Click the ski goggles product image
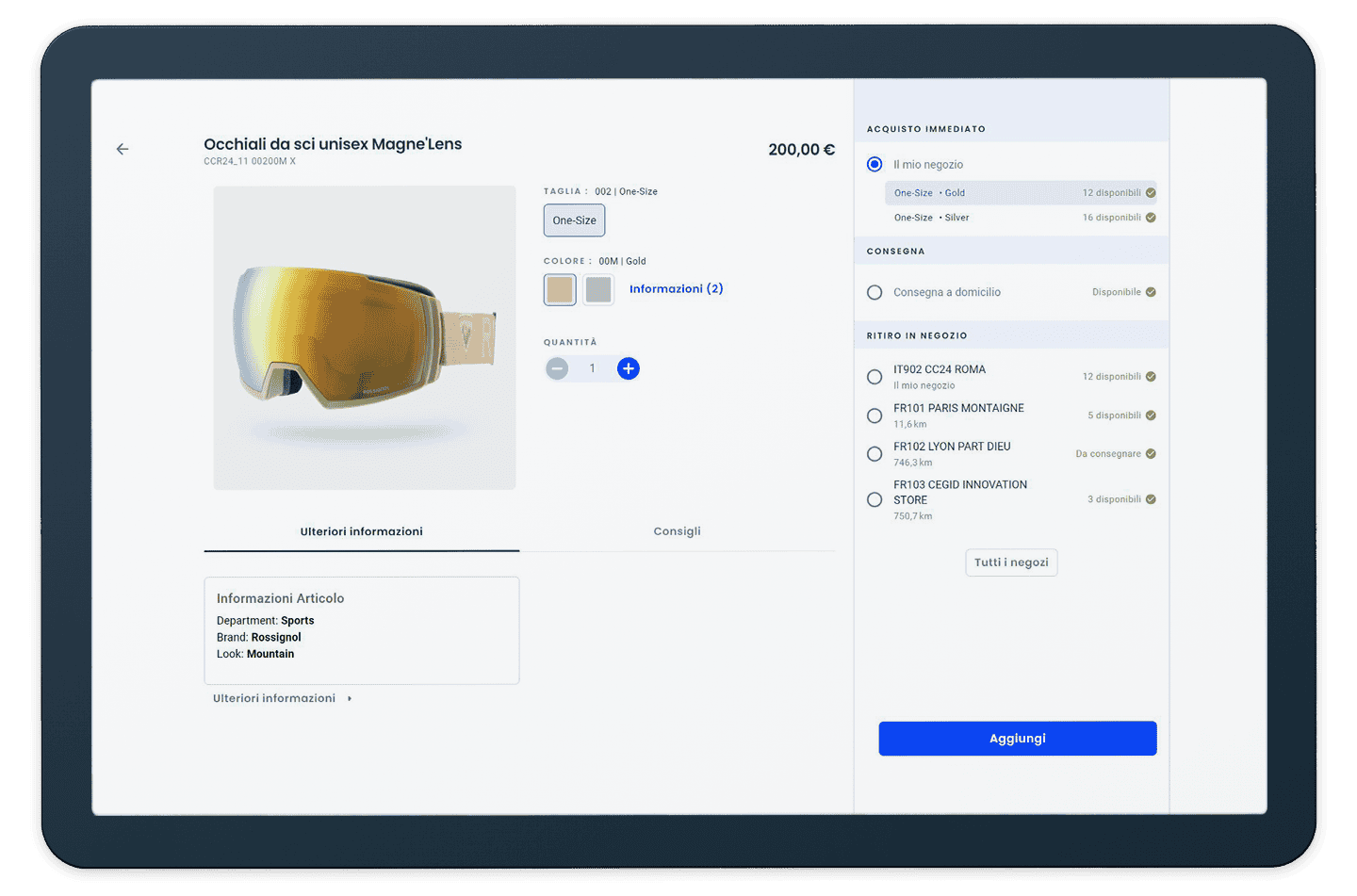Screen dimensions: 1357x896 point(365,337)
